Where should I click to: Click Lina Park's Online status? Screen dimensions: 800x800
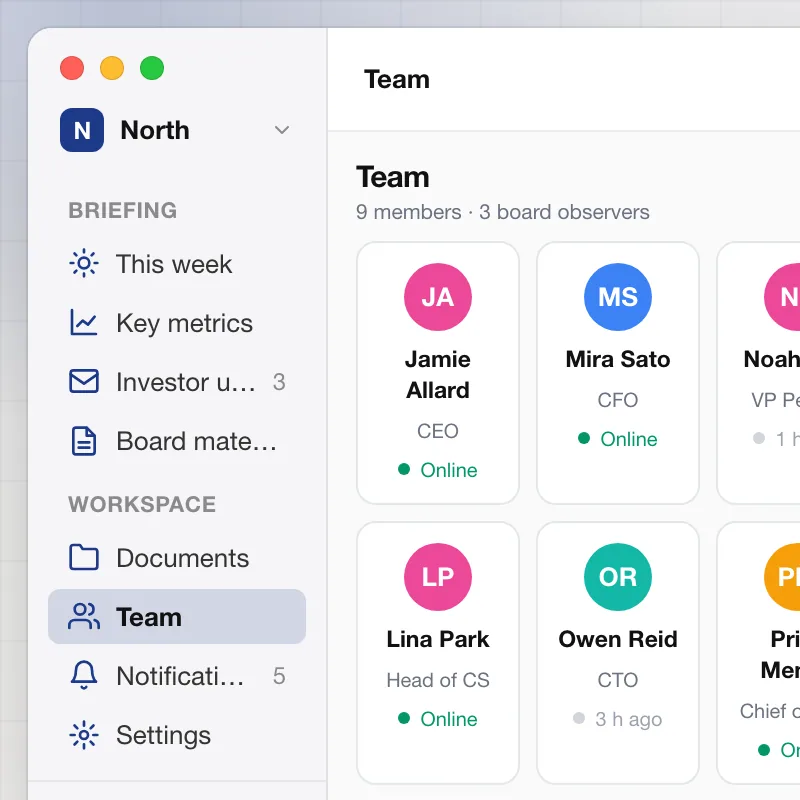(438, 719)
